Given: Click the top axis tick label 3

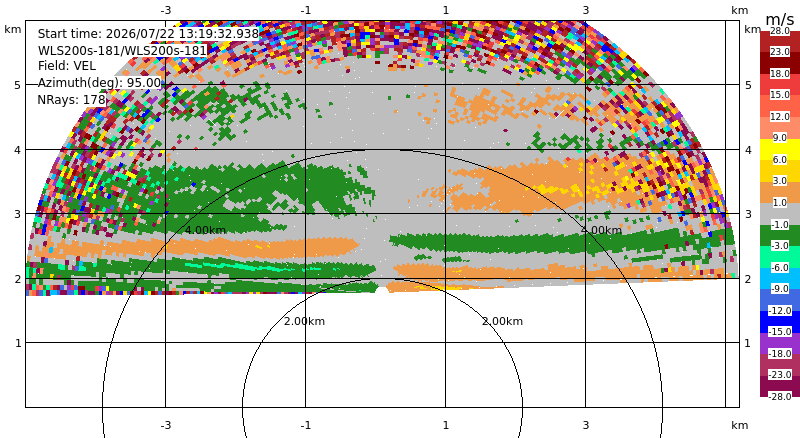Looking at the screenshot, I should point(586,10).
